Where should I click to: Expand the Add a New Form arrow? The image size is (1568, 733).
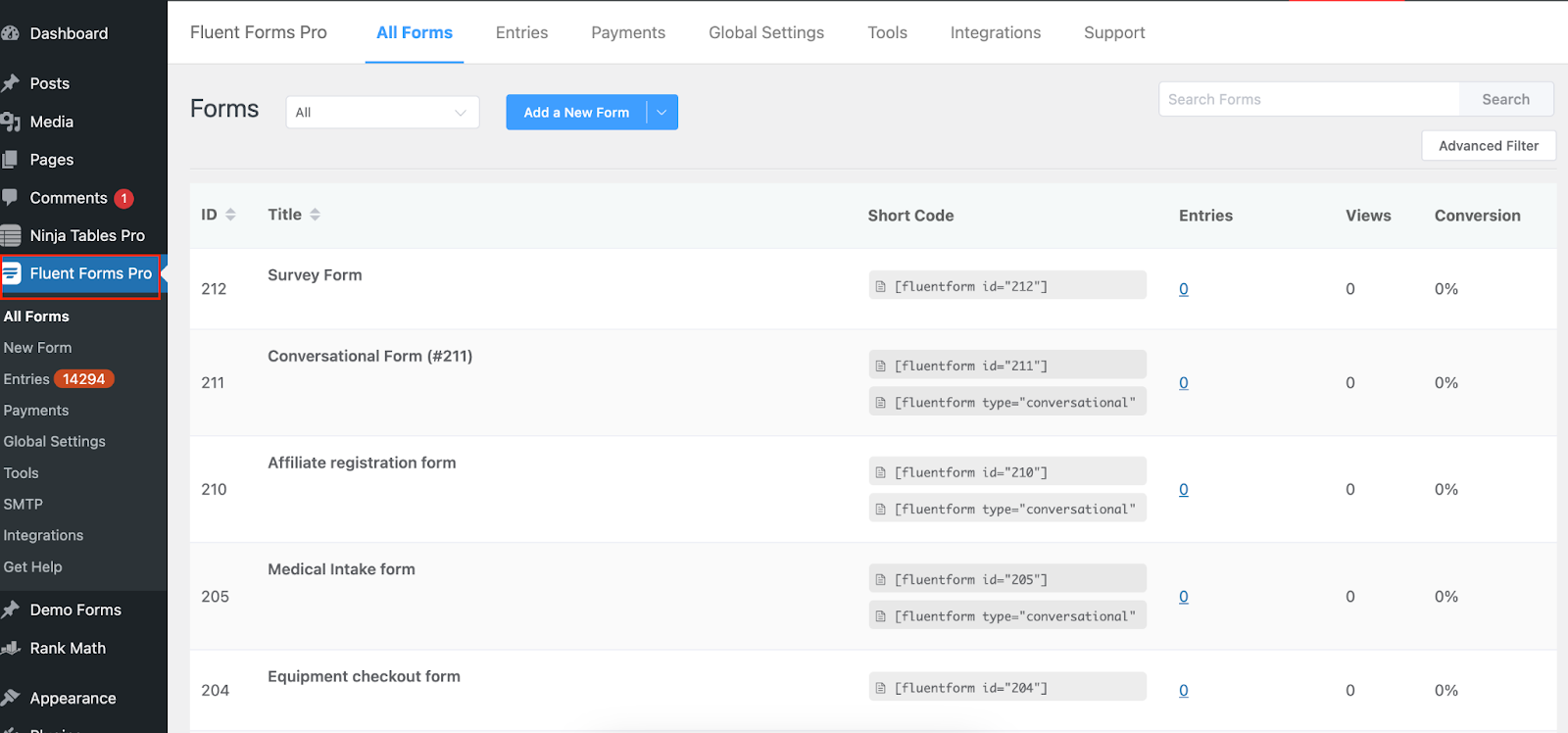tap(662, 112)
